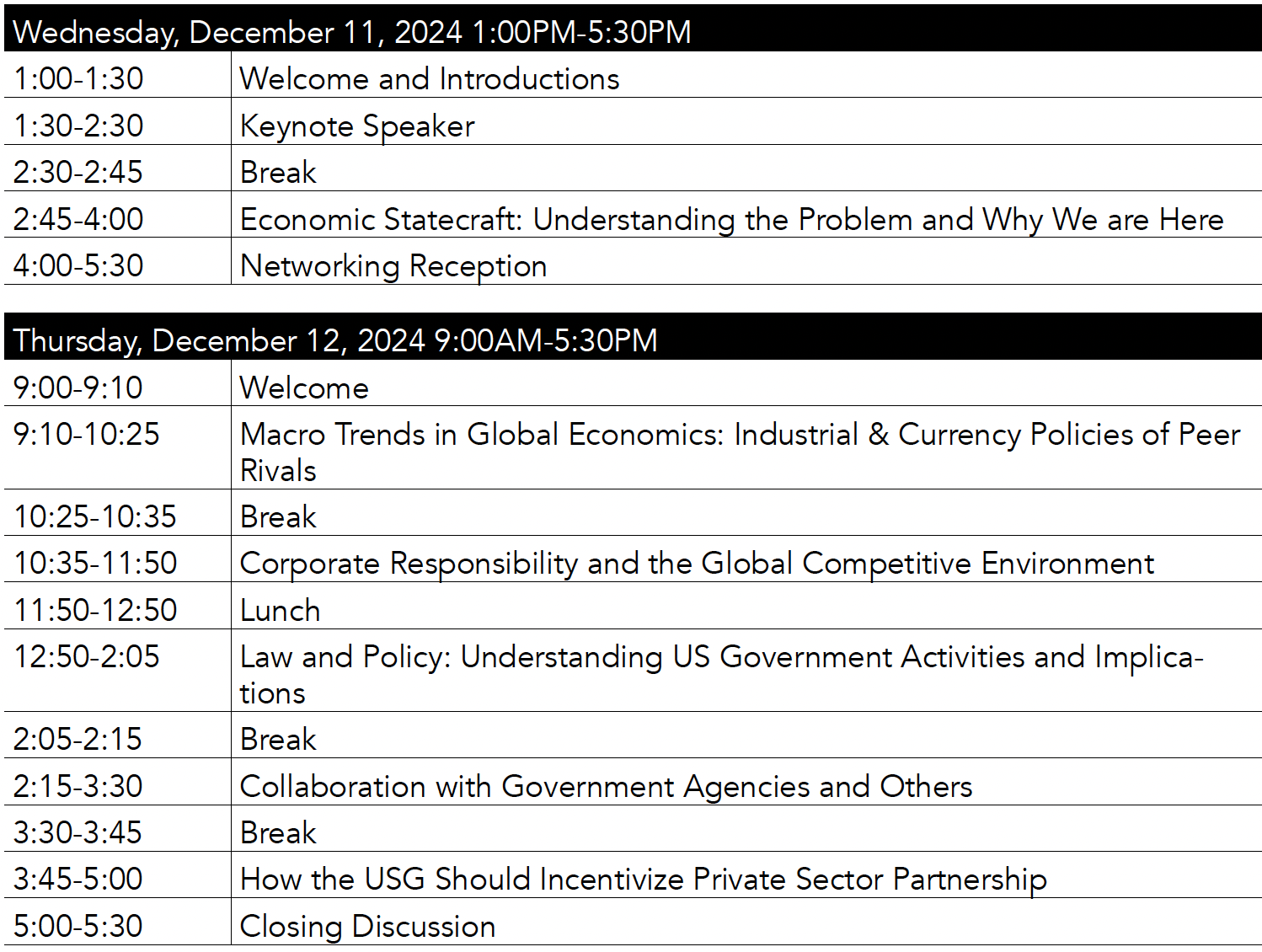Image resolution: width=1262 pixels, height=952 pixels.
Task: Select the Corporate Responsibility session title
Action: pyautogui.click(x=697, y=563)
